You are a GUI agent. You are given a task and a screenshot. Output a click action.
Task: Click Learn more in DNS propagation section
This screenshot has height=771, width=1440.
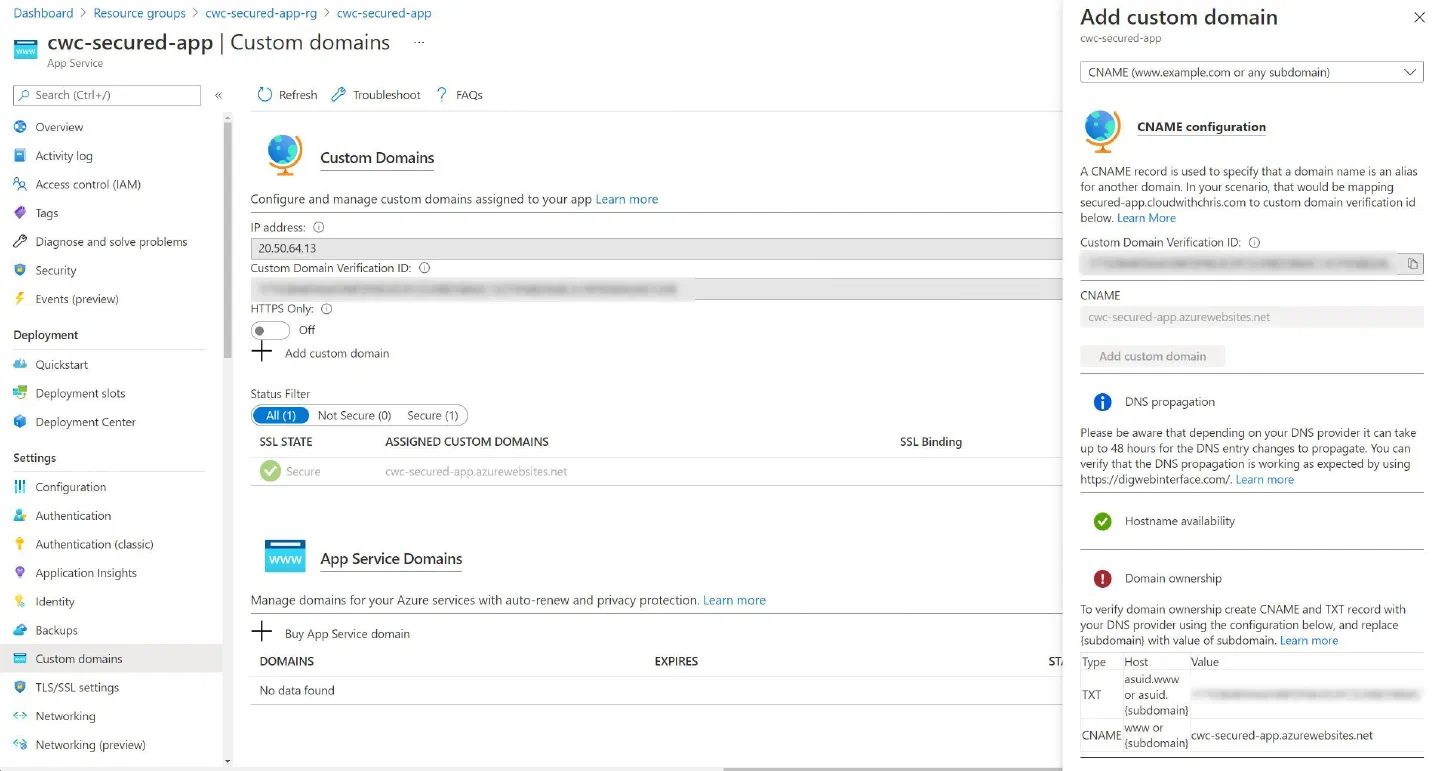point(1265,480)
